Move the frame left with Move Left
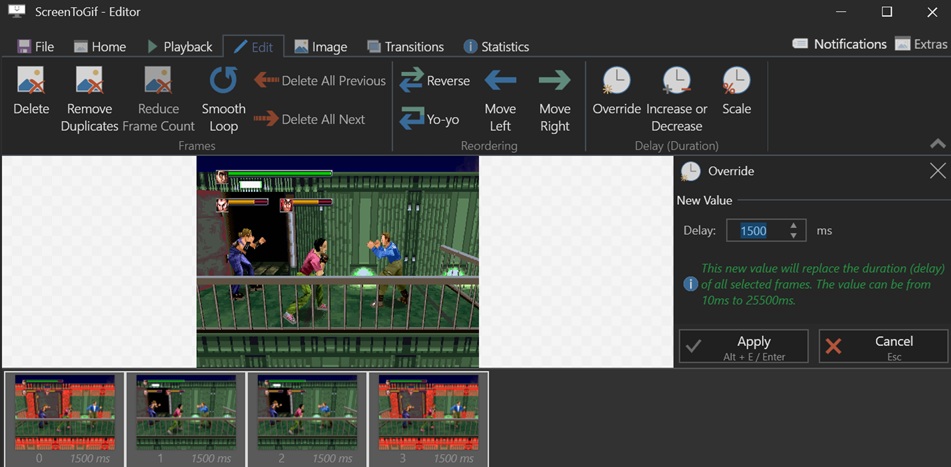Viewport: 951px width, 467px height. (x=500, y=99)
